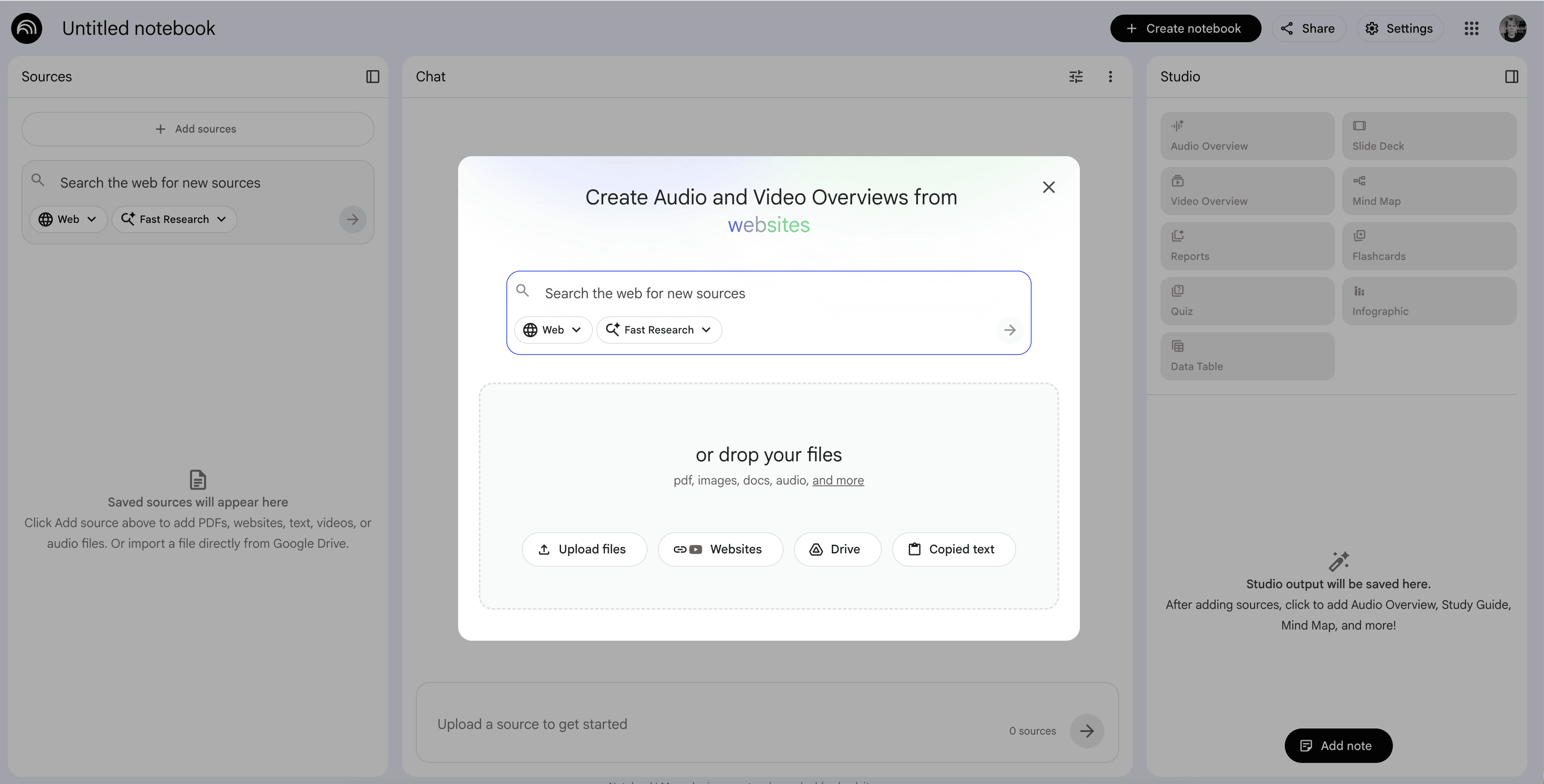Open account profile avatar
1544x784 pixels.
point(1512,28)
